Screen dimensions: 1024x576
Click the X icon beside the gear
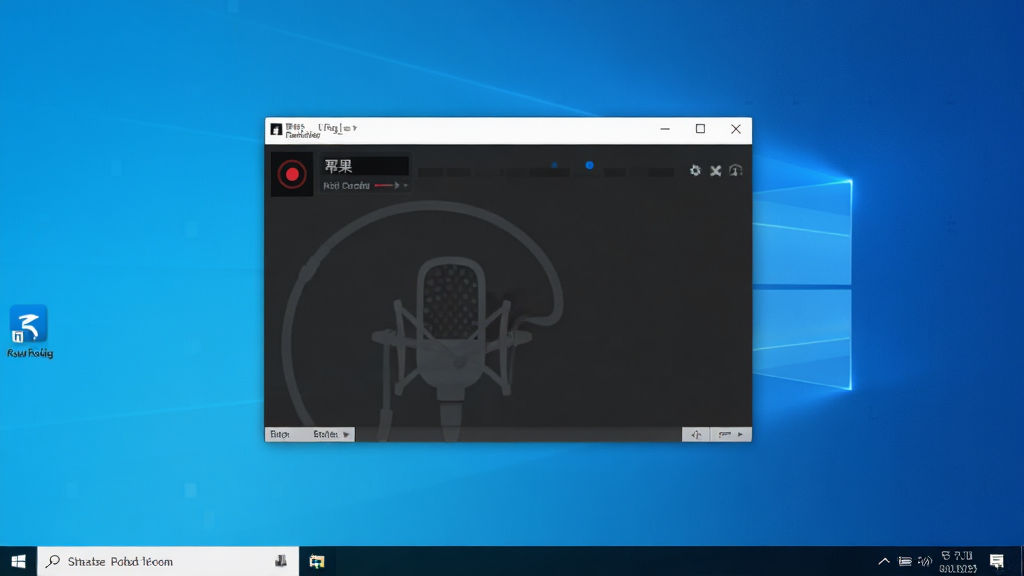[x=716, y=170]
